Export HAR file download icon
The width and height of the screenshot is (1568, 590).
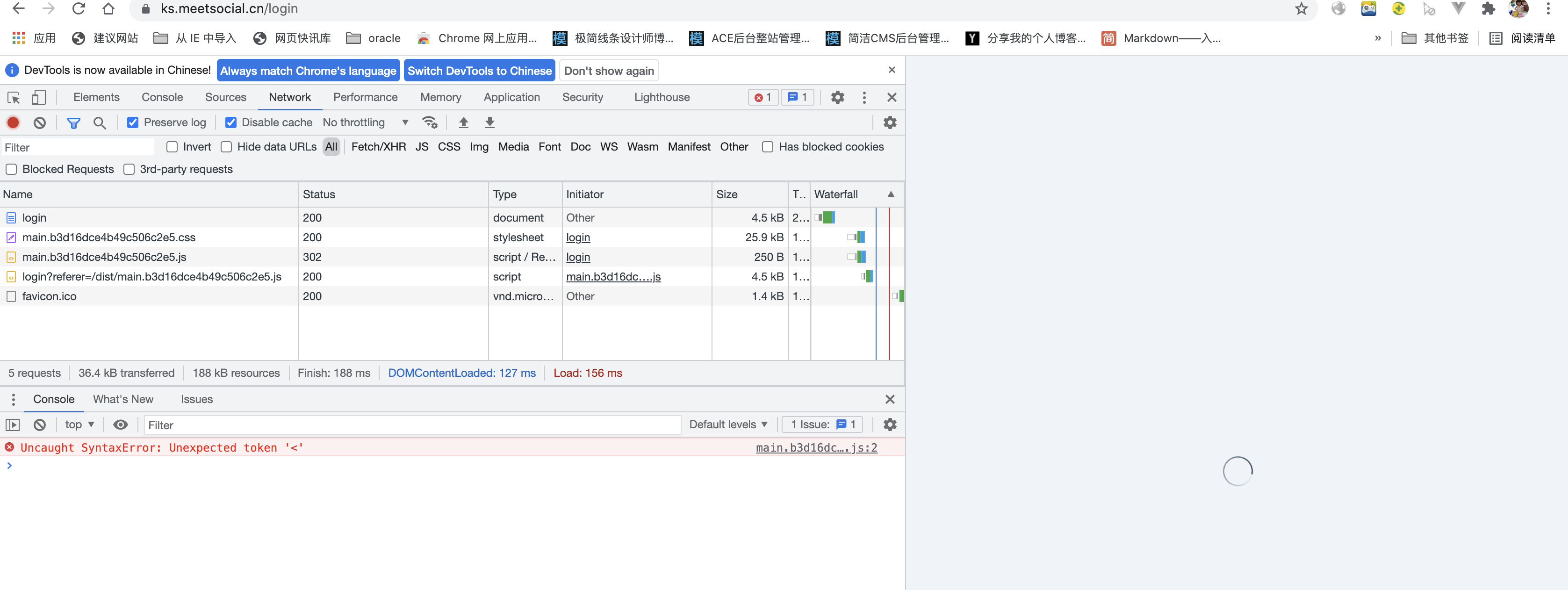point(489,122)
